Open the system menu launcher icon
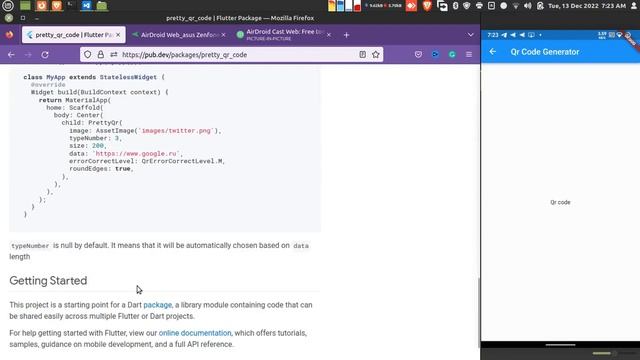Viewport: 640px width, 360px height. [x=8, y=5]
